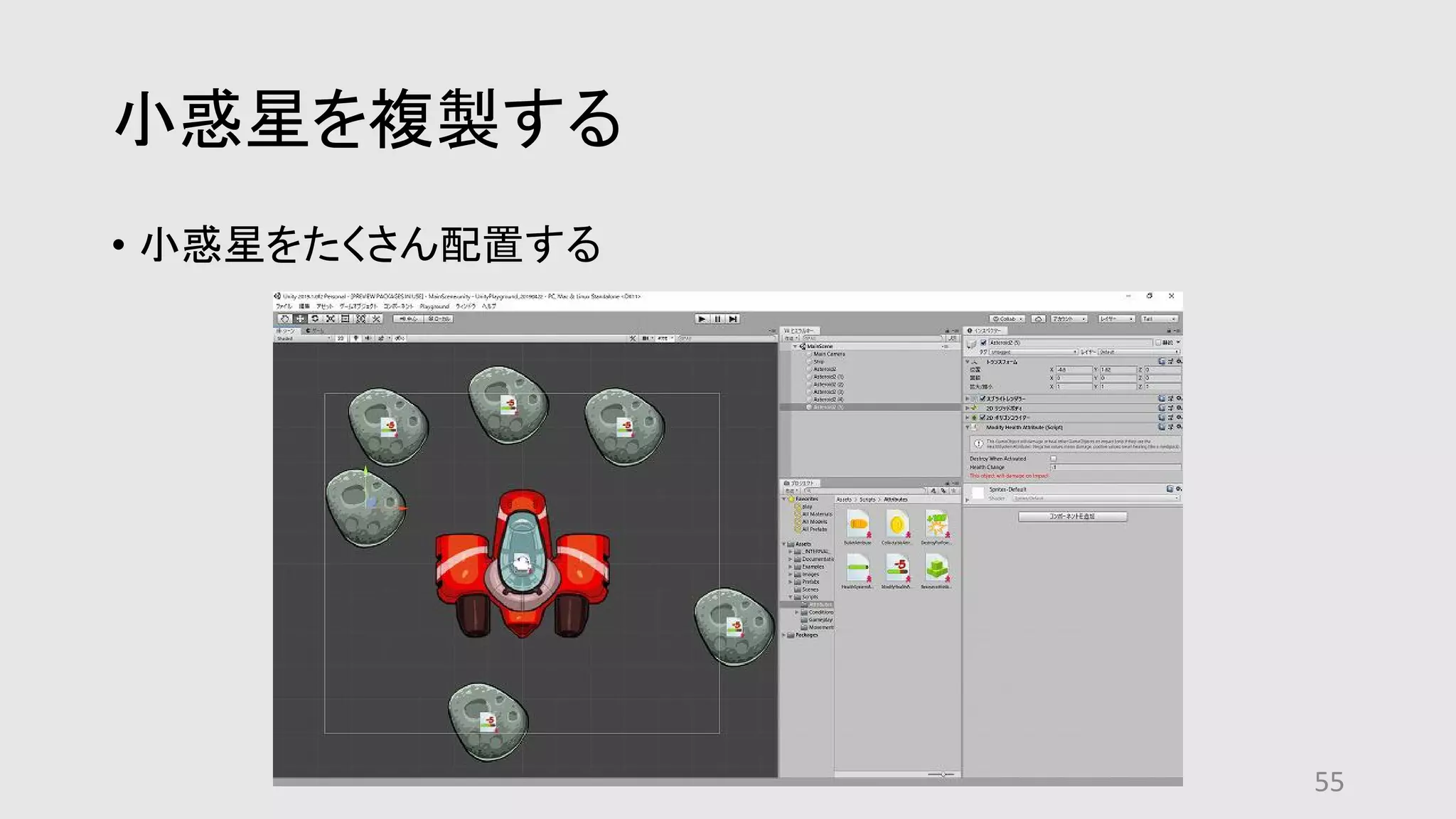Toggle the Asteroid2 (5) active checkbox
Screen dimensions: 1456x819
click(x=984, y=343)
